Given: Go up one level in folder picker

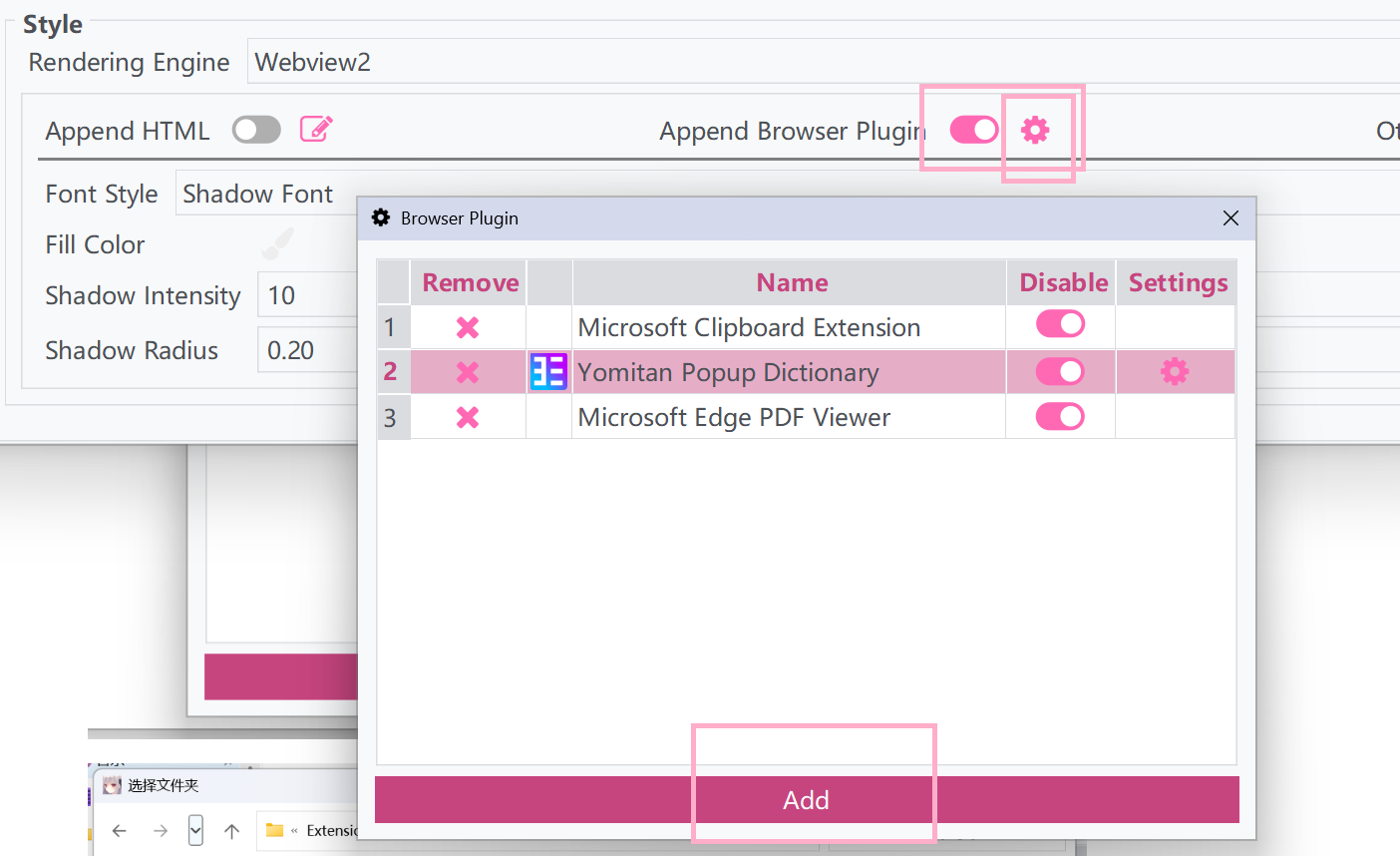Looking at the screenshot, I should pos(231,830).
